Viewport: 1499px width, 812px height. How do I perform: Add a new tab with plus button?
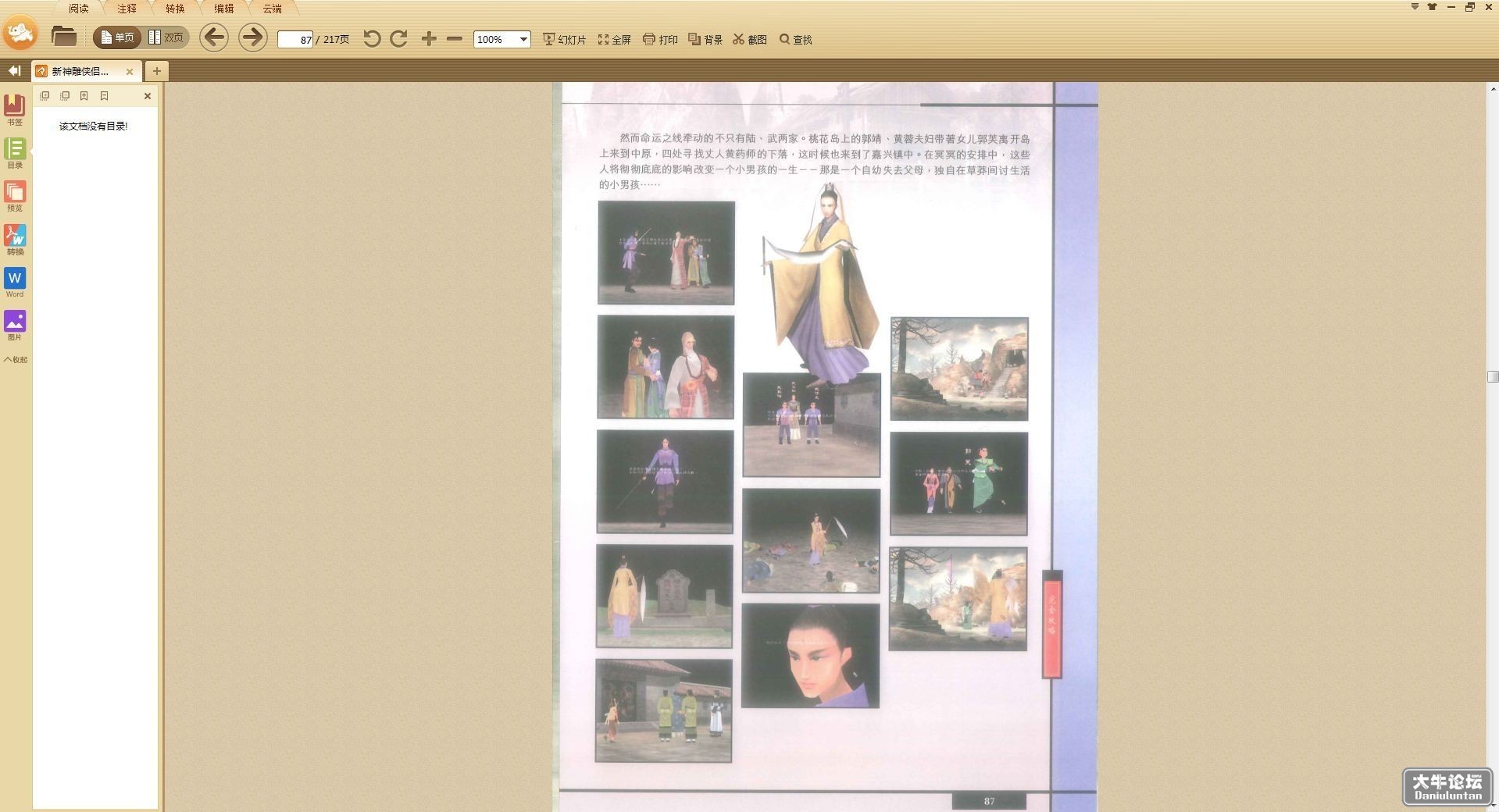click(157, 71)
